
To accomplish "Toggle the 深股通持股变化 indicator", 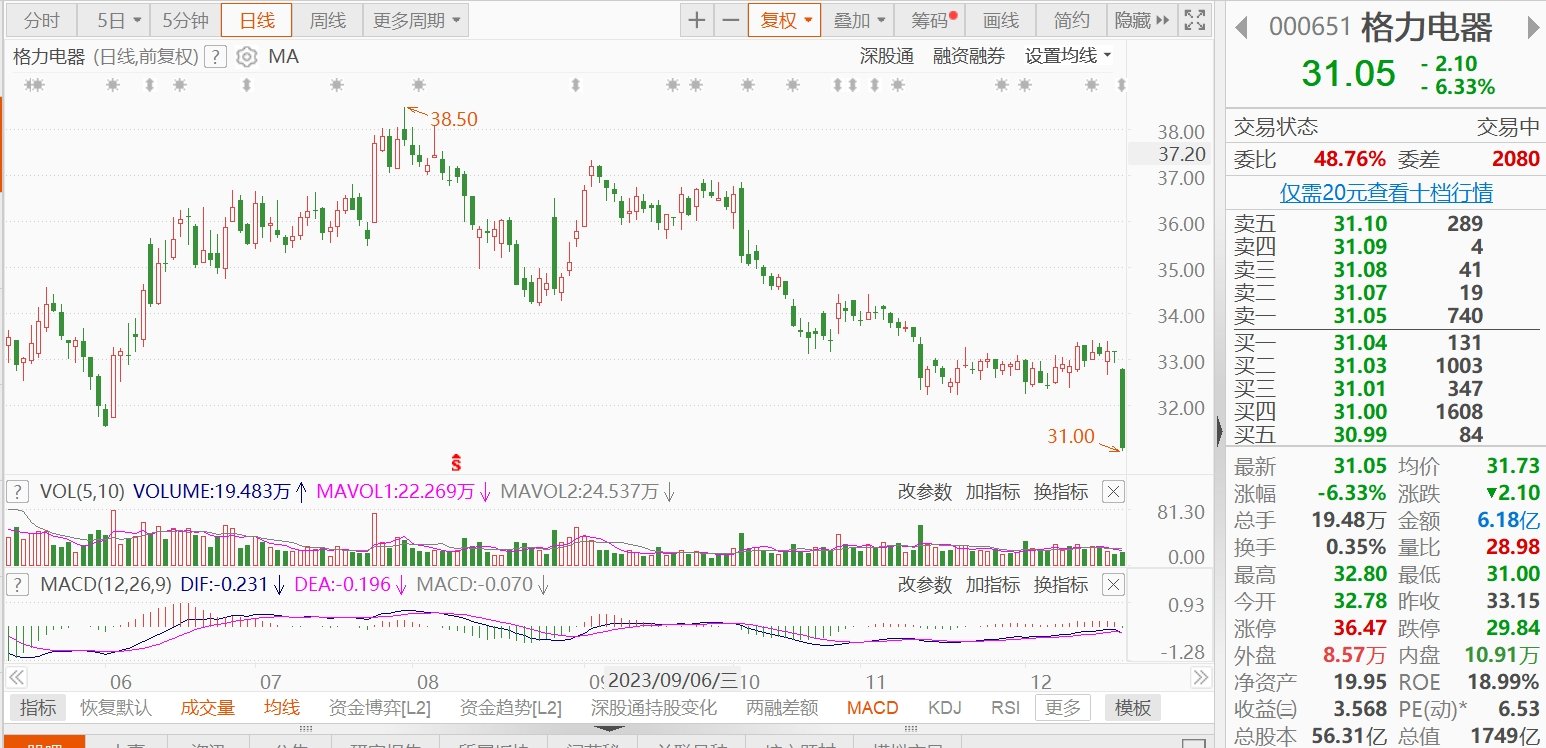I will coord(654,708).
